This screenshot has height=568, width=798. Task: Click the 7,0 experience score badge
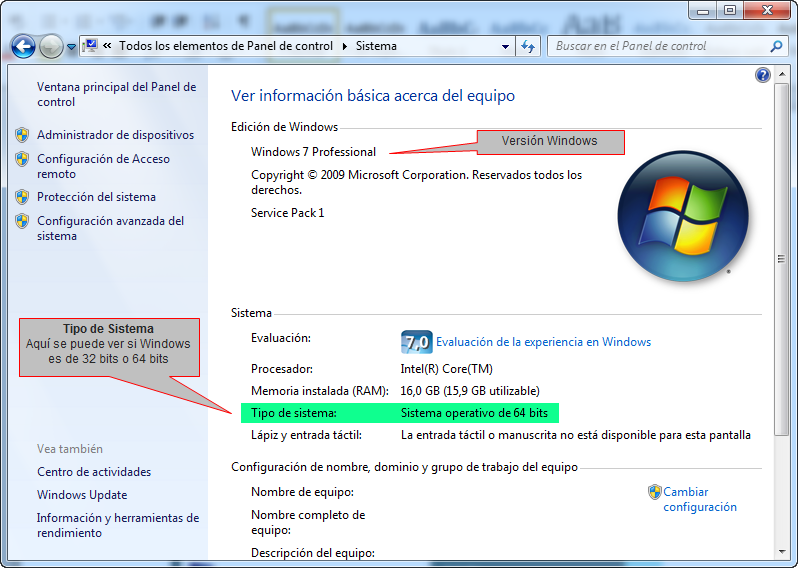pyautogui.click(x=416, y=342)
